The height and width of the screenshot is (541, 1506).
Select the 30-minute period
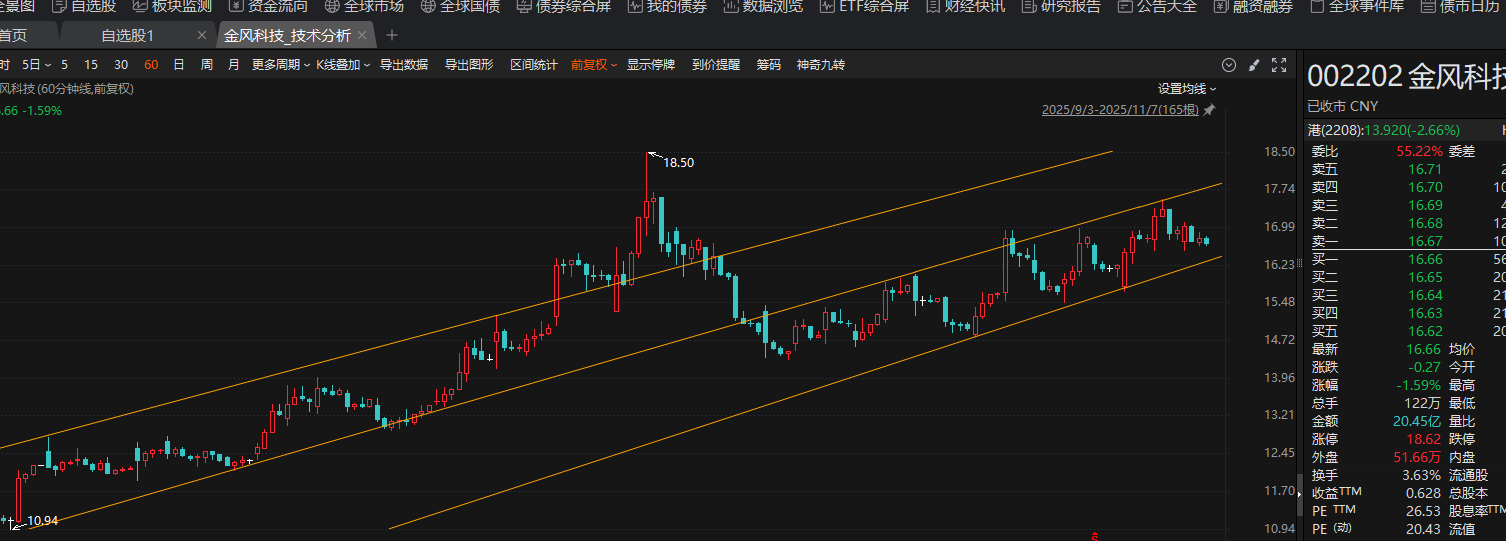tap(121, 64)
